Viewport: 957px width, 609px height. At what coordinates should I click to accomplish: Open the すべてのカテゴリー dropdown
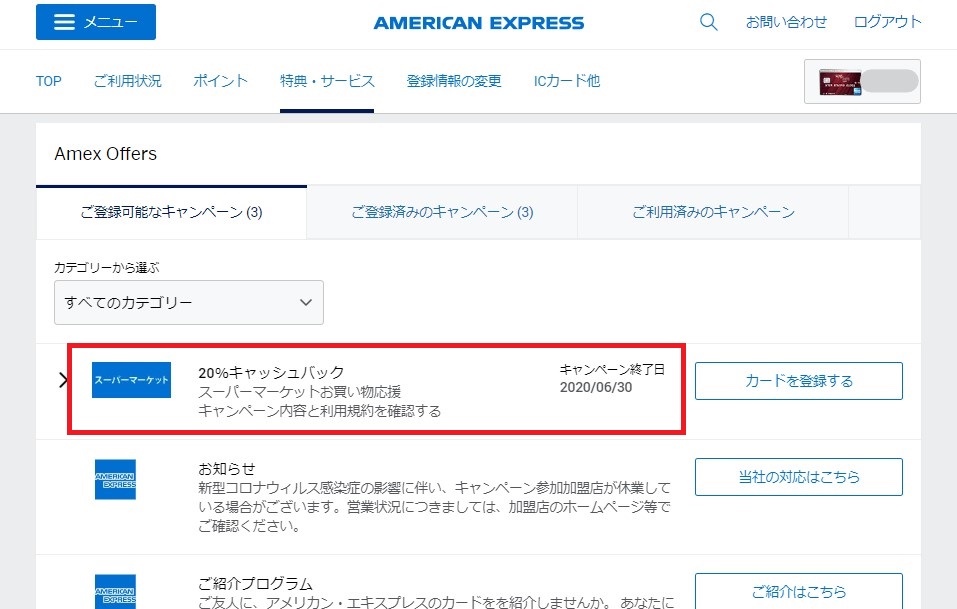pos(189,303)
